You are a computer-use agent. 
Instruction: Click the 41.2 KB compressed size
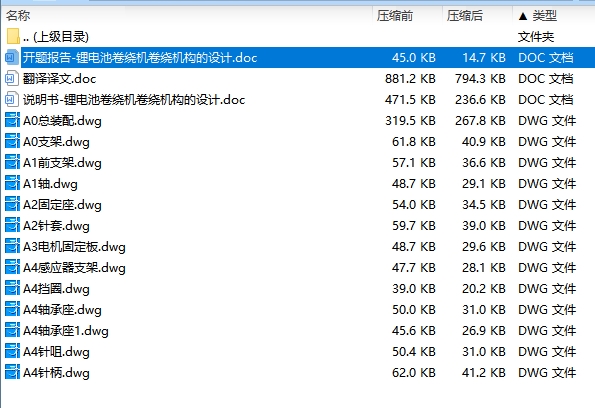[x=484, y=373]
